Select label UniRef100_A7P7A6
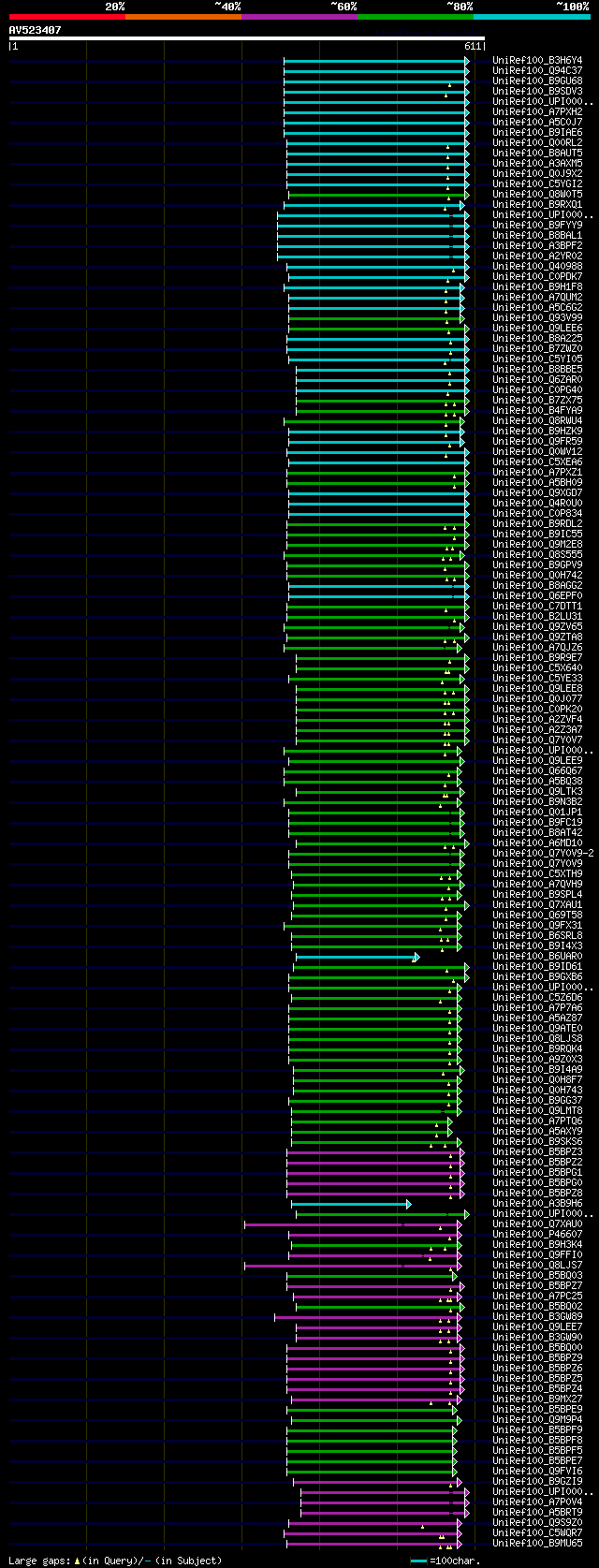 (537, 1008)
